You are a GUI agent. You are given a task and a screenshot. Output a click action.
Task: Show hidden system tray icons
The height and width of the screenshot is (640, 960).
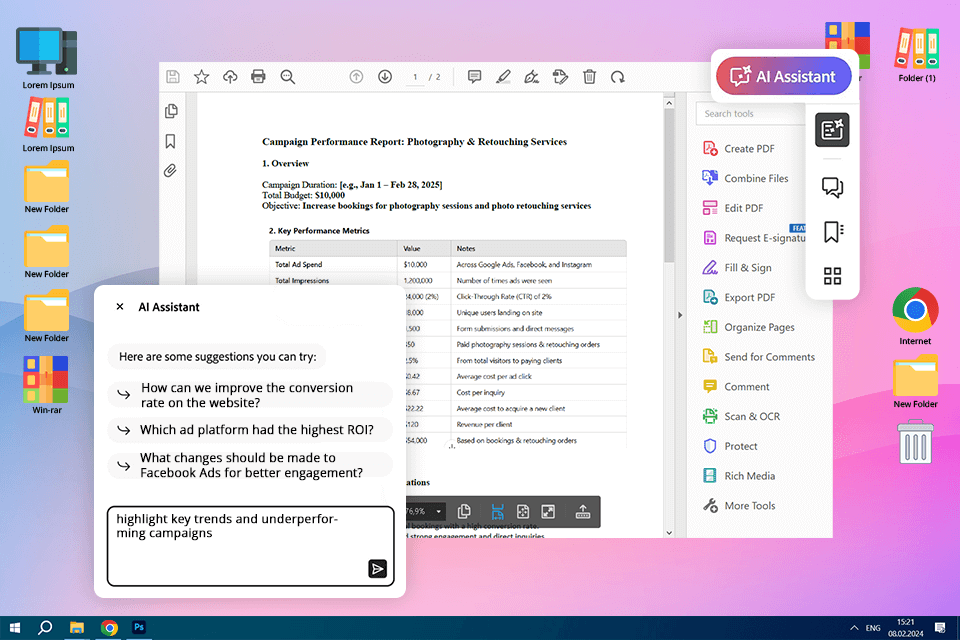[x=854, y=628]
